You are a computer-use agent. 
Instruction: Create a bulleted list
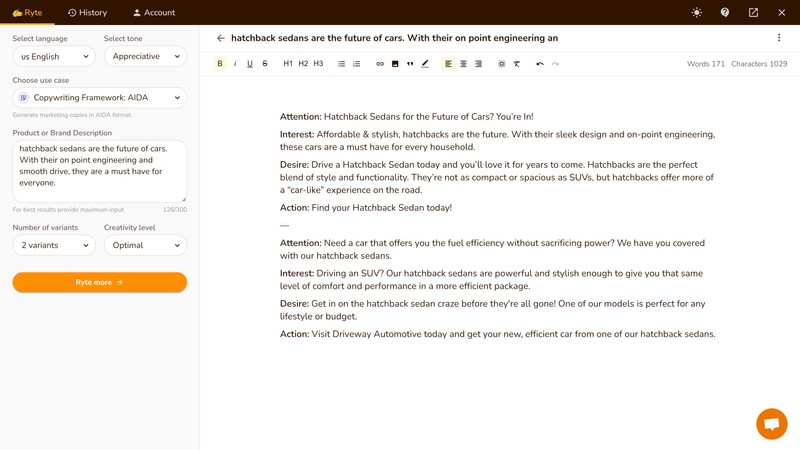tap(342, 64)
